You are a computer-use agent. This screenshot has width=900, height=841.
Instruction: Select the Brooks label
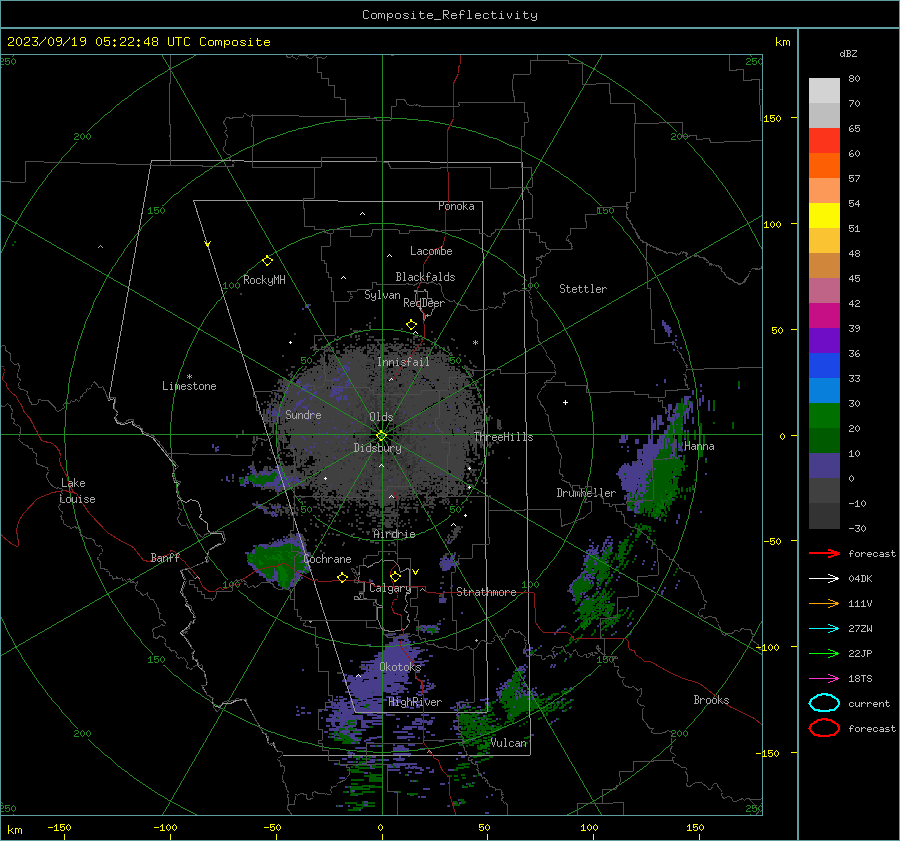[711, 700]
